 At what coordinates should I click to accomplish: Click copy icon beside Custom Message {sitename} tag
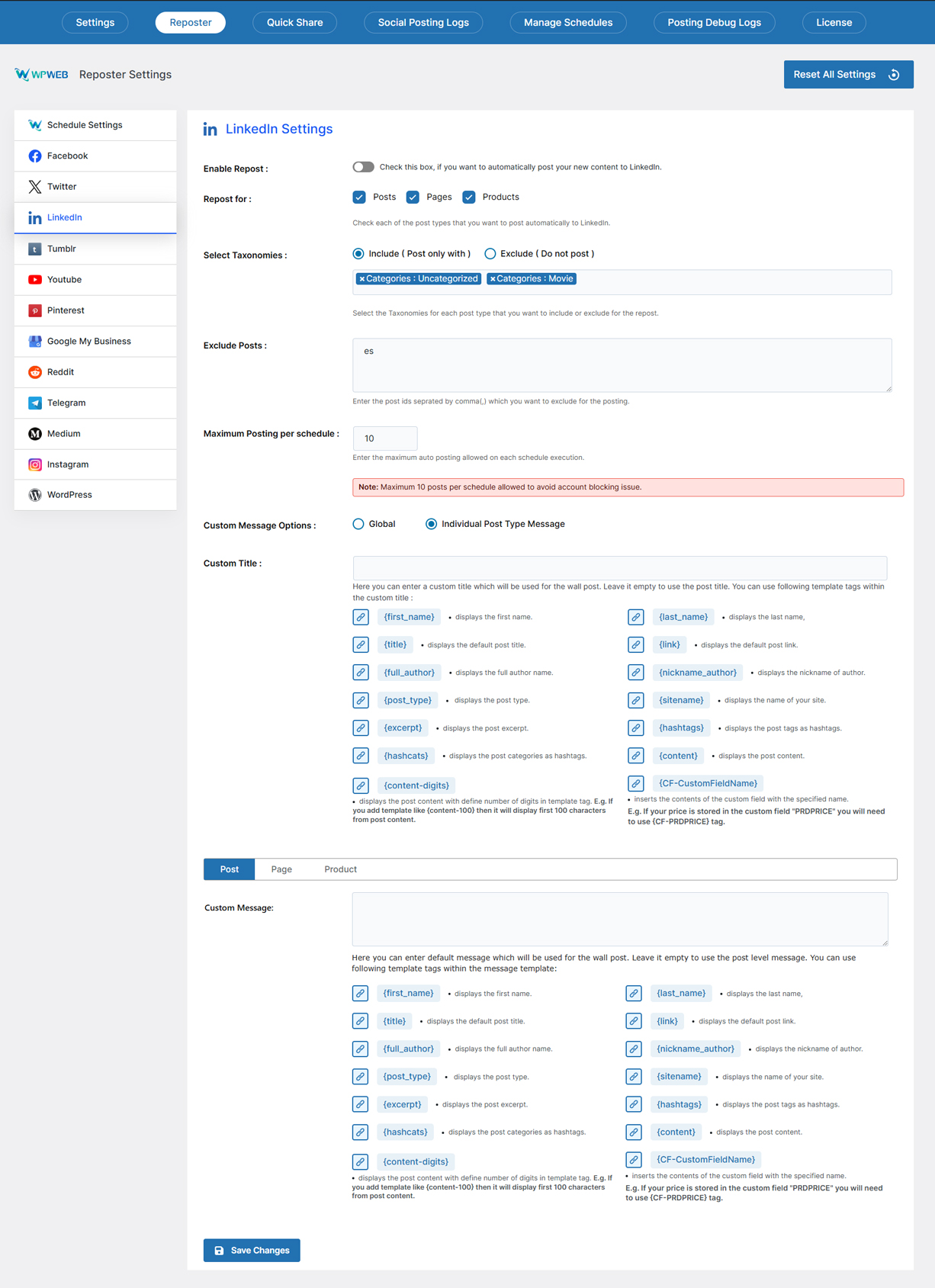point(634,1077)
